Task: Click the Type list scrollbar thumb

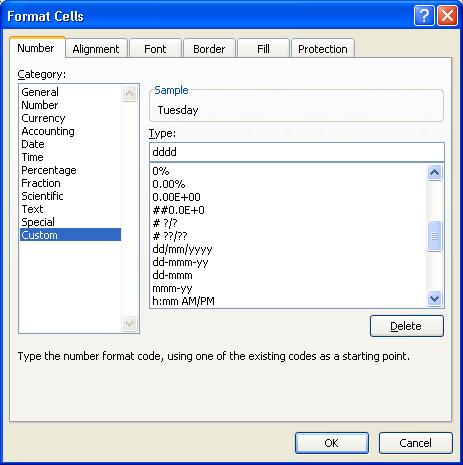Action: pyautogui.click(x=434, y=236)
